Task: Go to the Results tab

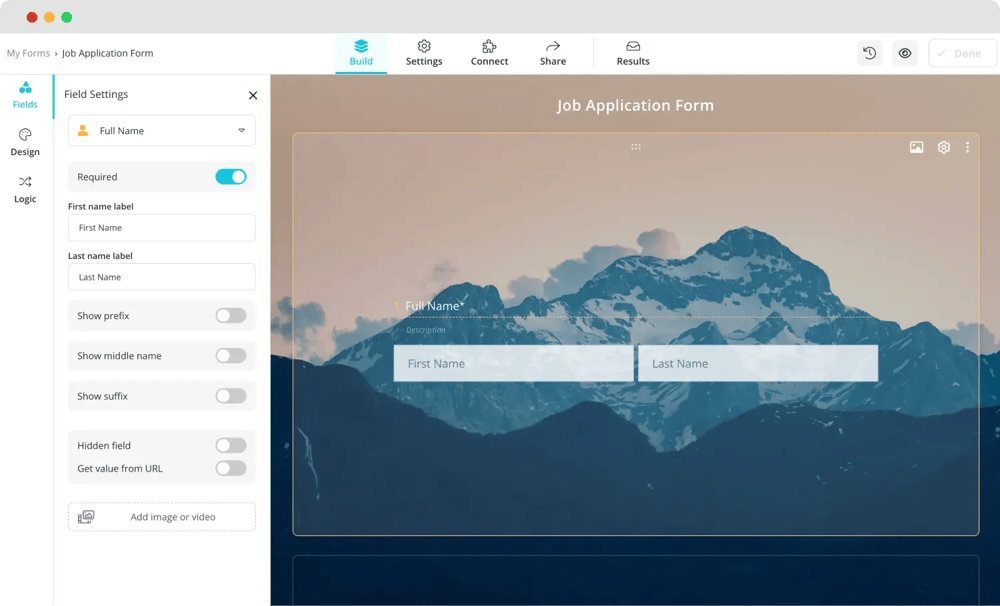Action: (x=633, y=53)
